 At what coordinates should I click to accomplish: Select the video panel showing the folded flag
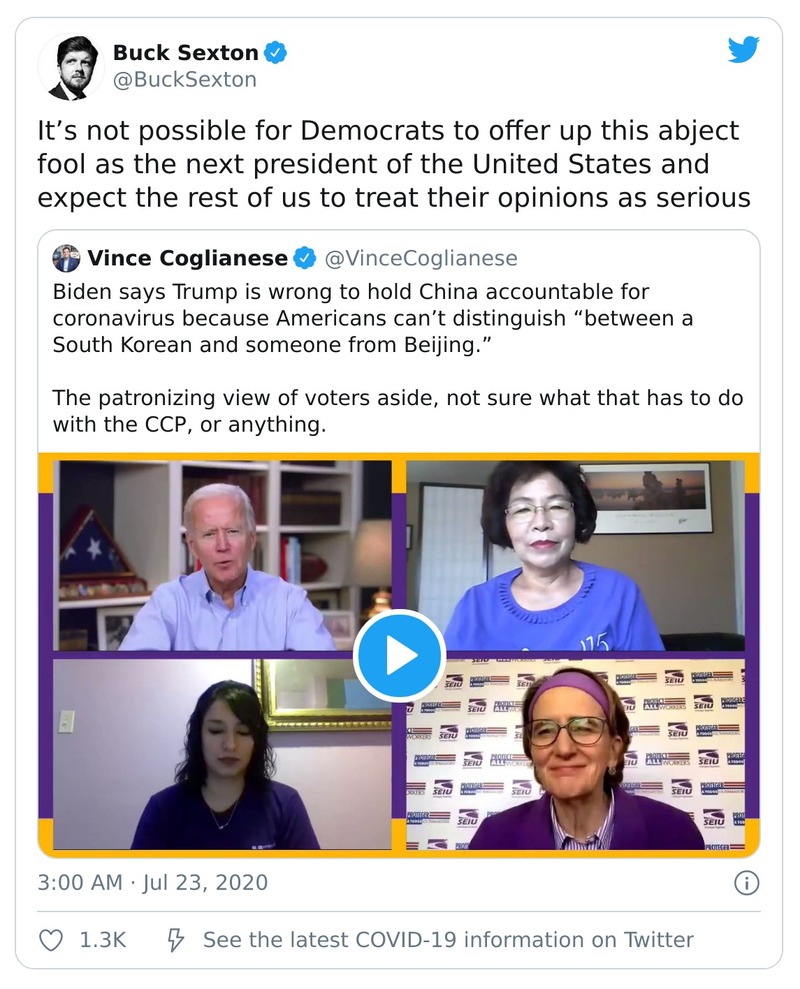point(222,555)
